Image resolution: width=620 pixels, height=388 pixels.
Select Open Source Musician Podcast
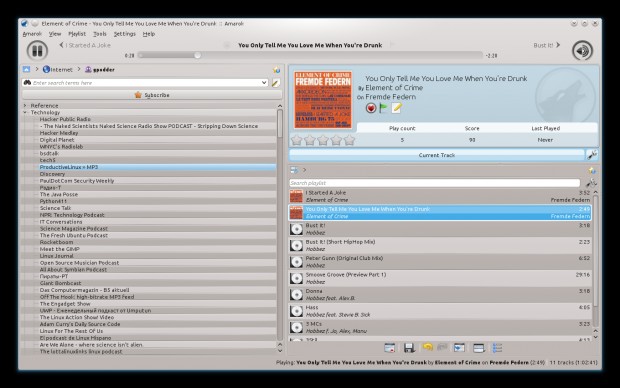[79, 263]
